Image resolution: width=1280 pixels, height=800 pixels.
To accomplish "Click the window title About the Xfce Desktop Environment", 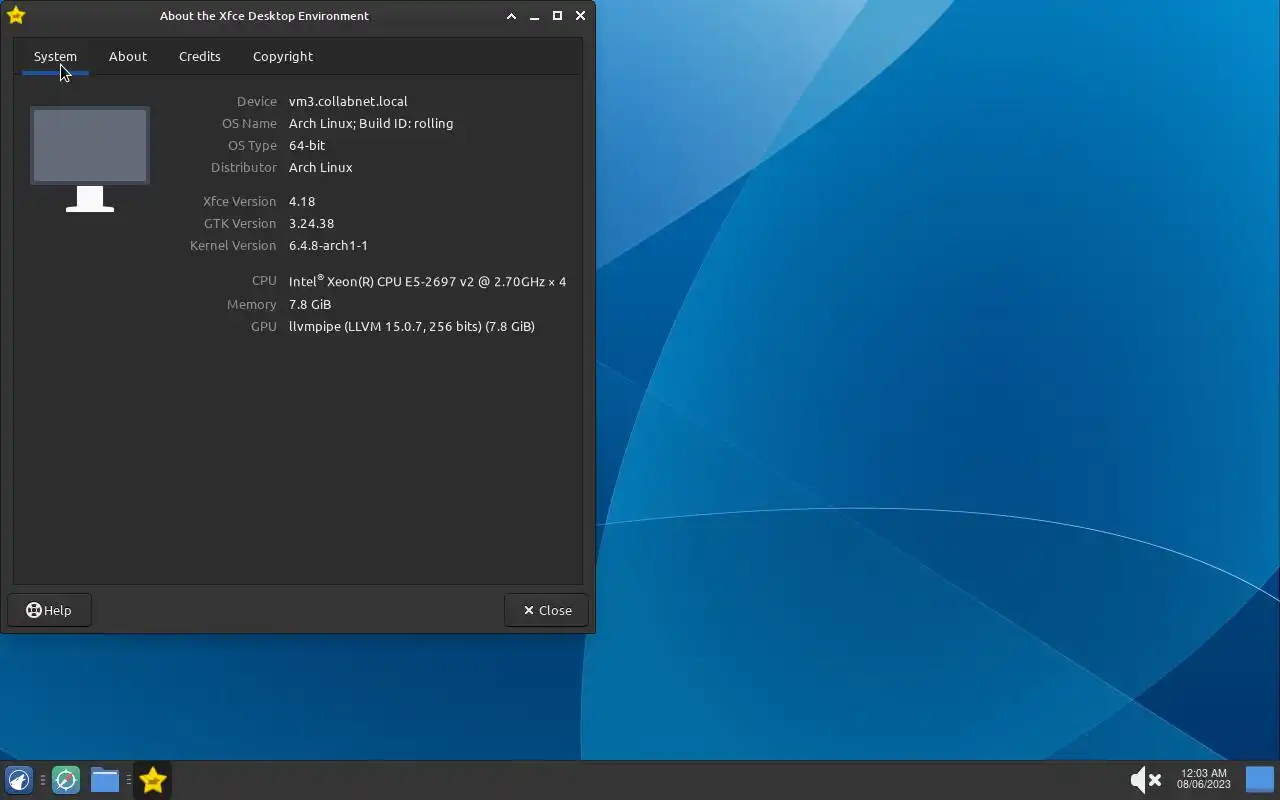I will point(264,16).
